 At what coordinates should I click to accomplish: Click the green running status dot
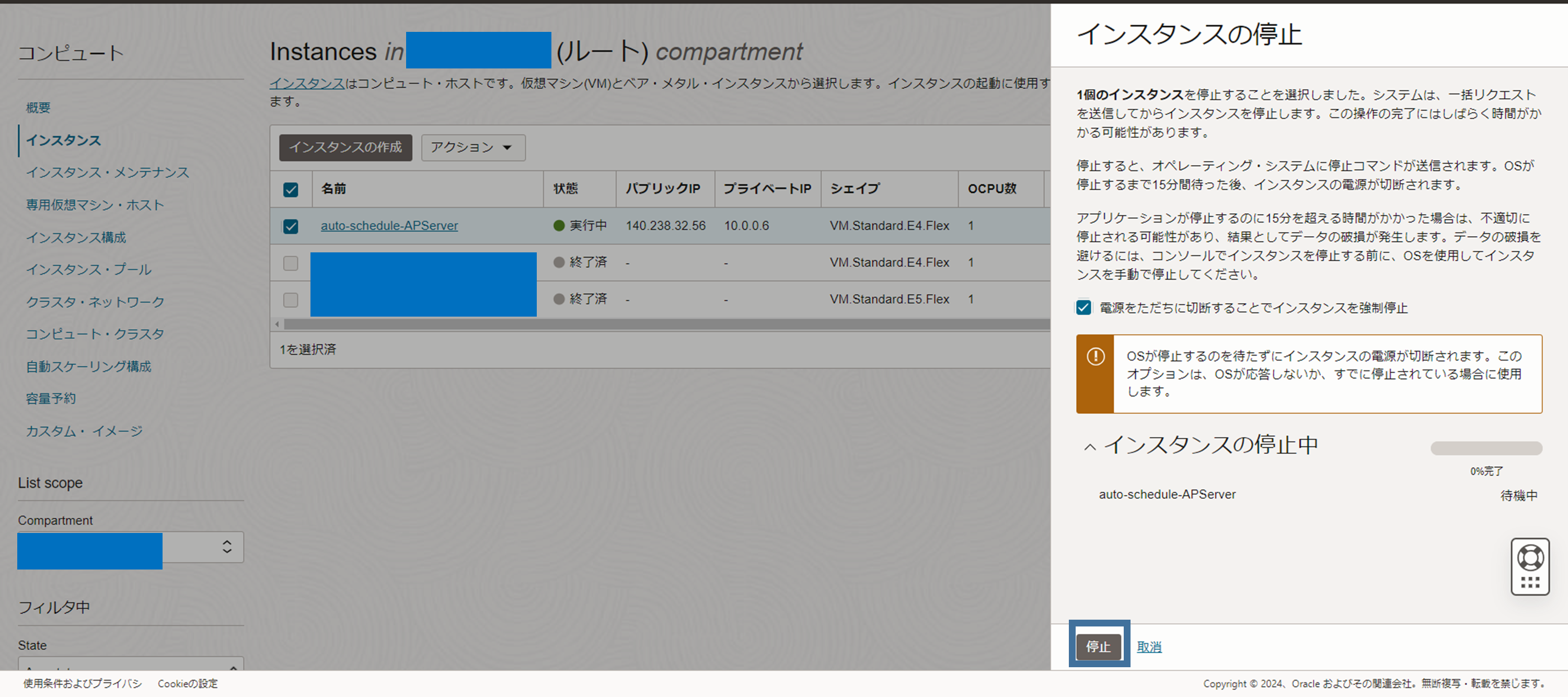click(558, 226)
